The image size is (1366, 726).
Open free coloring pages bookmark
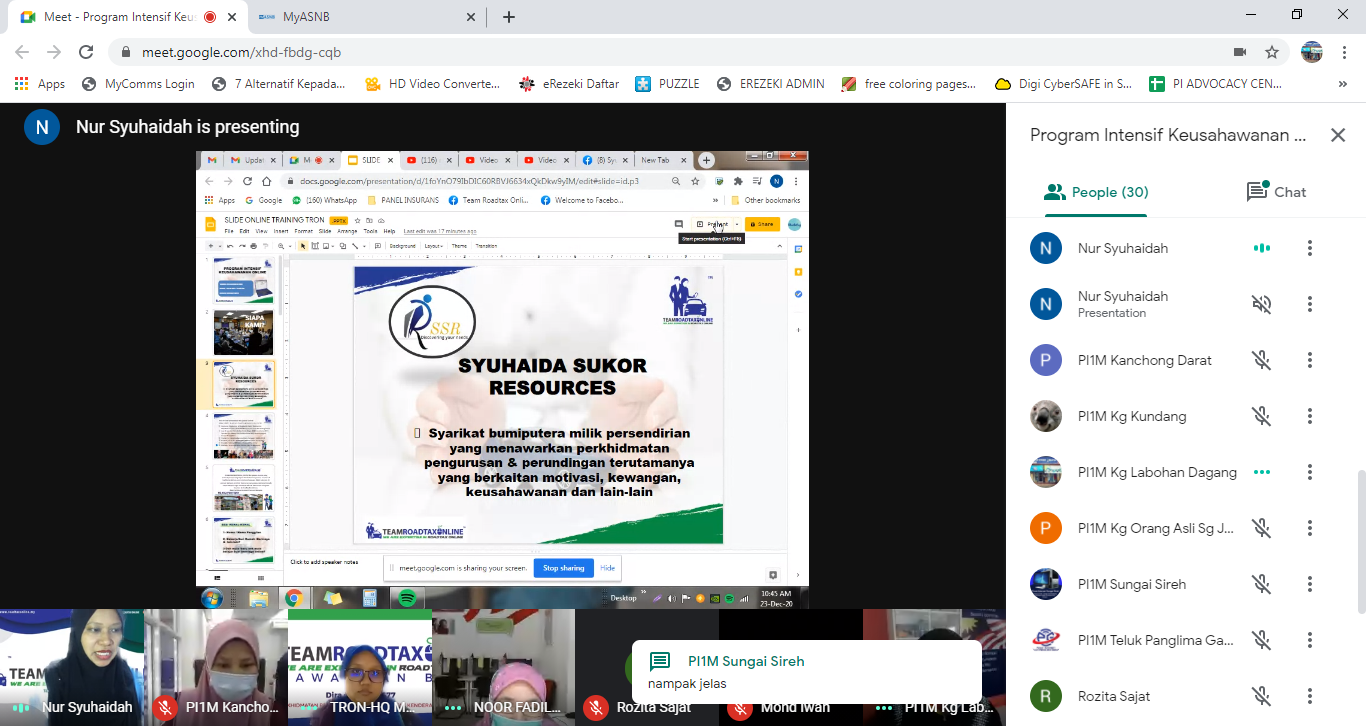tap(910, 84)
